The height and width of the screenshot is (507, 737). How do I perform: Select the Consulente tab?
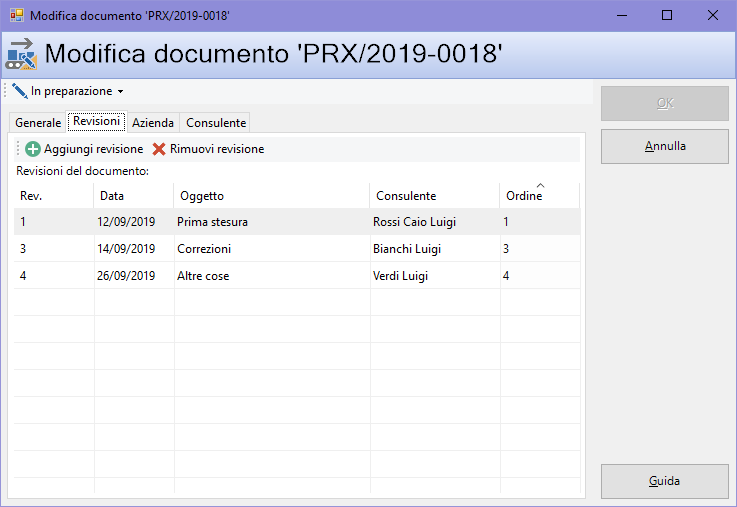[215, 123]
